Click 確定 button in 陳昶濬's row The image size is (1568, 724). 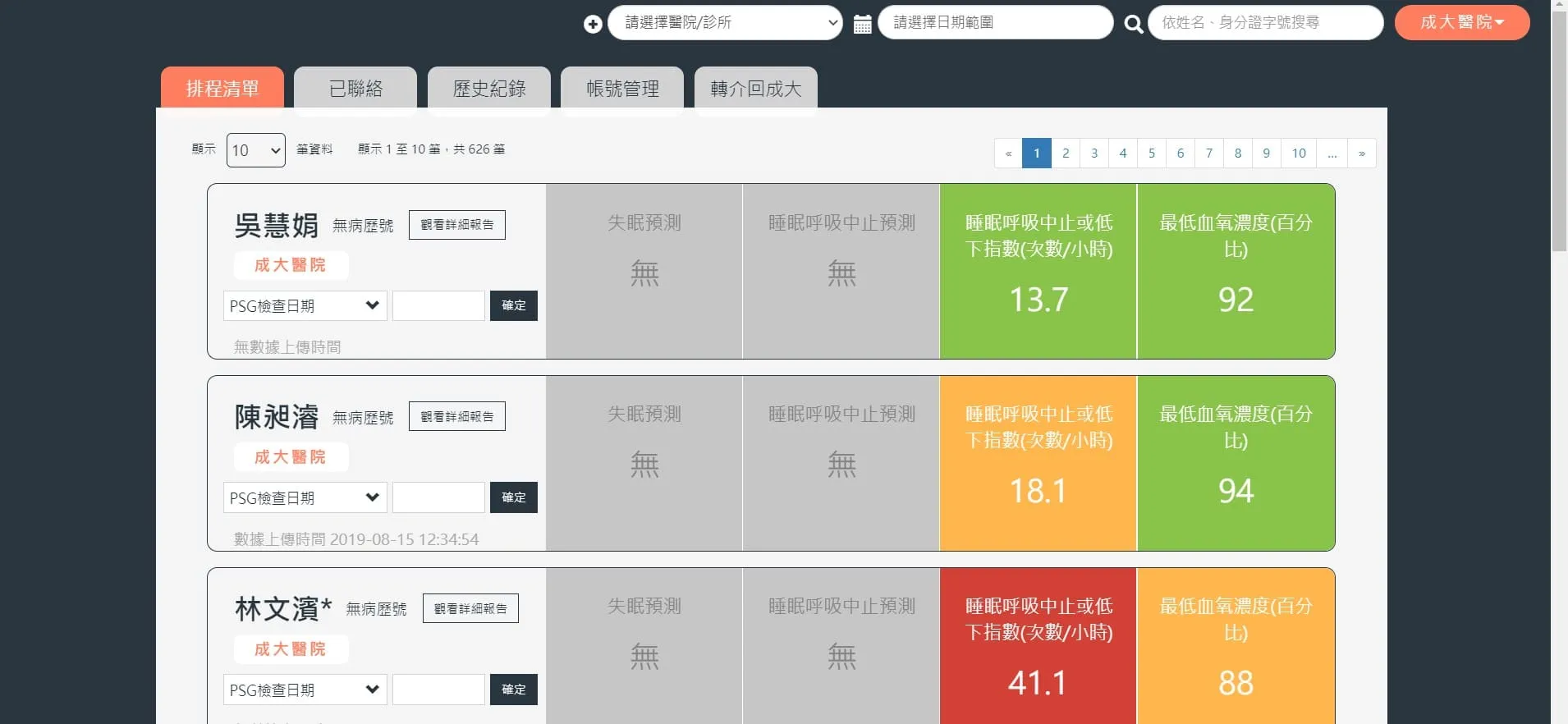pyautogui.click(x=514, y=497)
